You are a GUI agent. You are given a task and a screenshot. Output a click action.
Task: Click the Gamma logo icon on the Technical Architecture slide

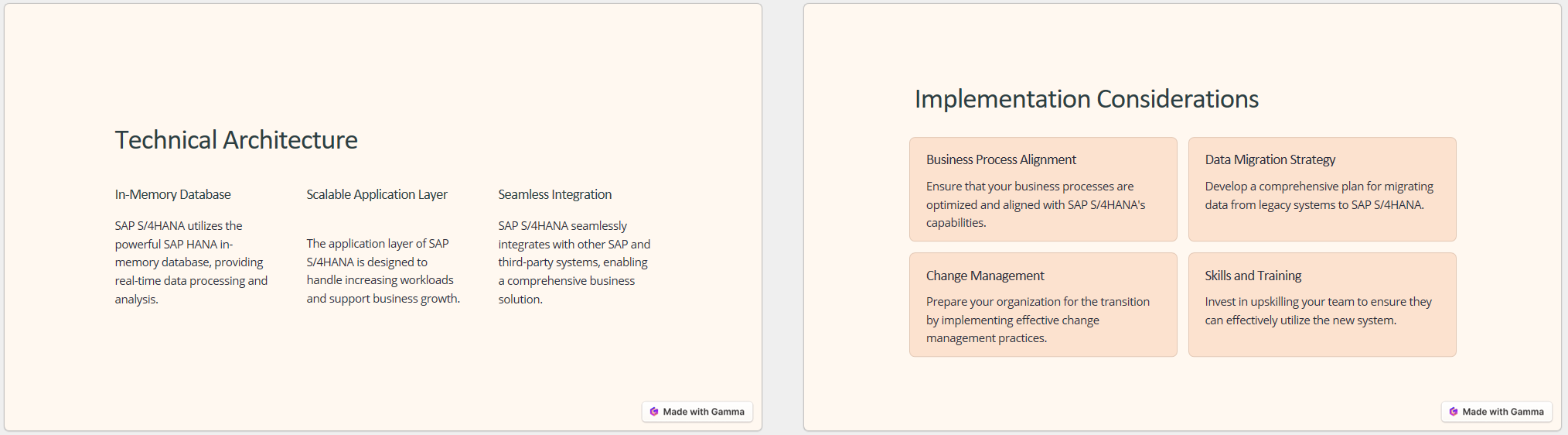(654, 412)
